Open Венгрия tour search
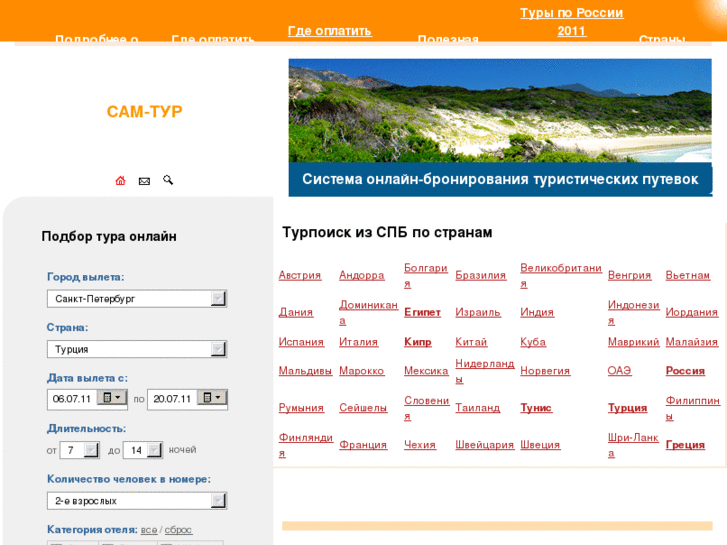This screenshot has height=545, width=727. tap(630, 275)
